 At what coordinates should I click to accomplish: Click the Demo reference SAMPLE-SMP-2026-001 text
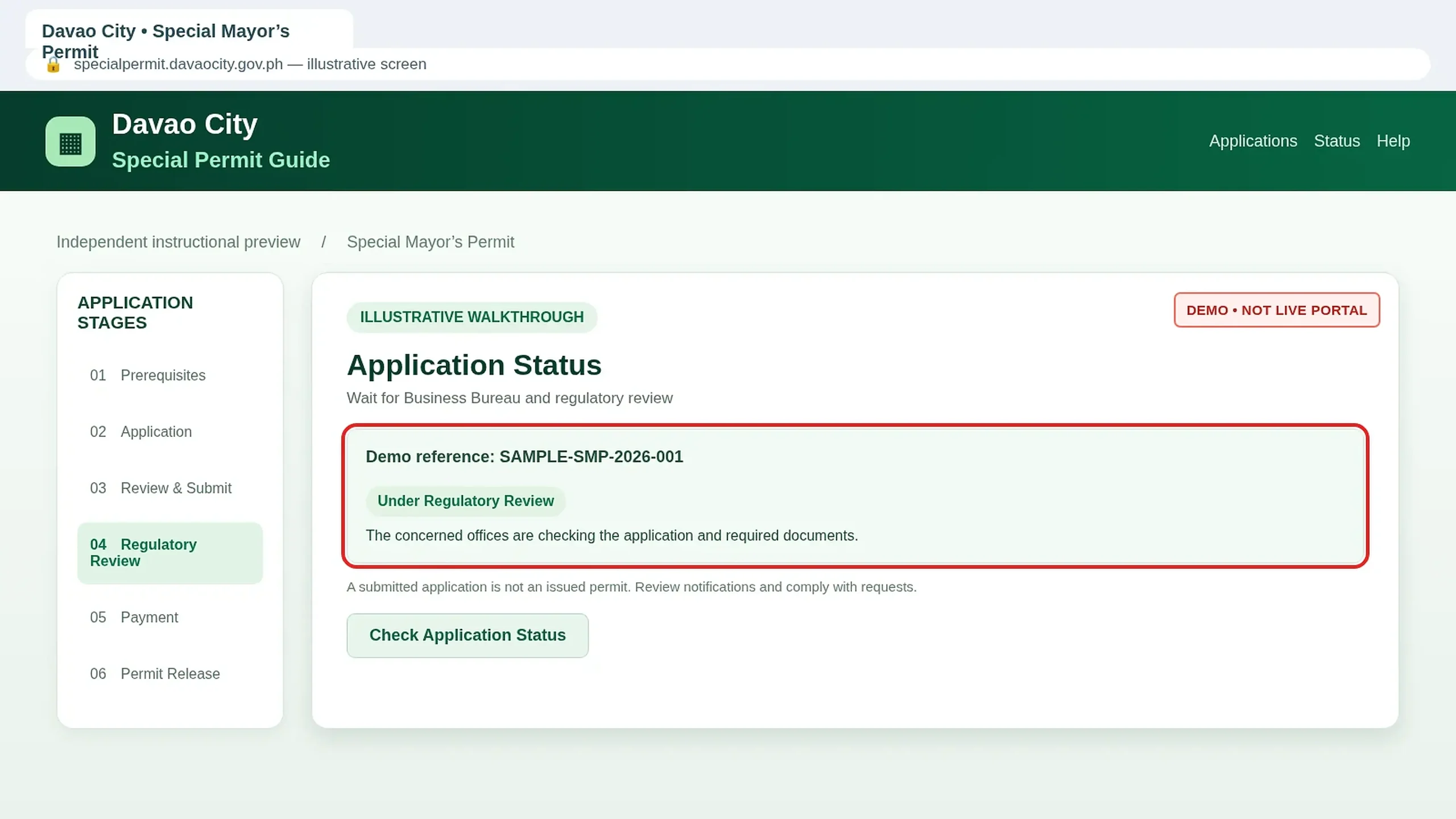pos(524,457)
